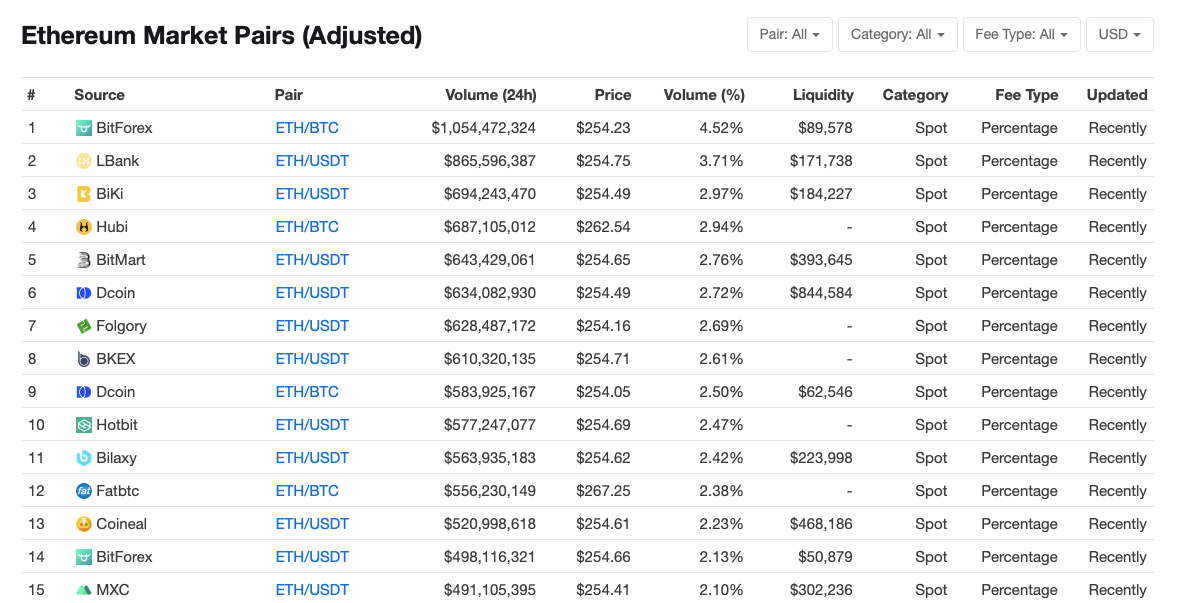Expand the Category: All dropdown
Screen dimensions: 1177x603
[897, 34]
